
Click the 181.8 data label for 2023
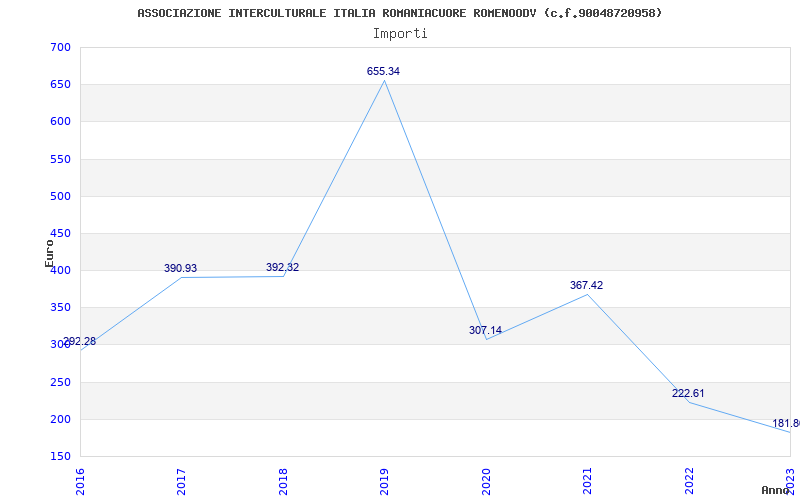(x=786, y=423)
